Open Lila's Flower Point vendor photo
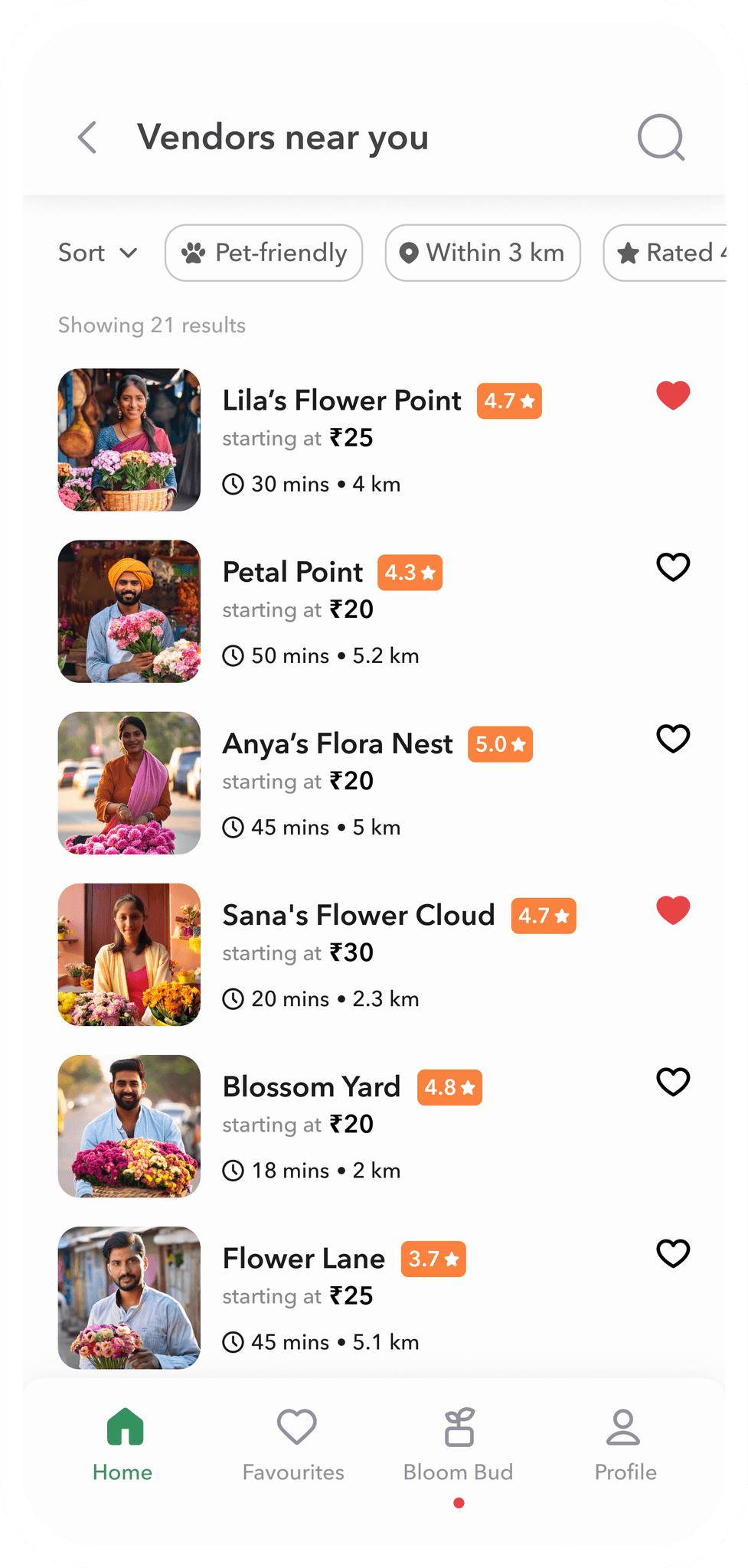This screenshot has width=748, height=1568. pos(129,439)
